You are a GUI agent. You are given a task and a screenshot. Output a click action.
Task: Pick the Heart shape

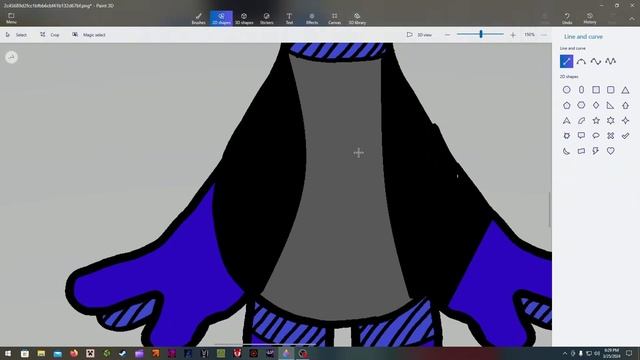(x=611, y=151)
